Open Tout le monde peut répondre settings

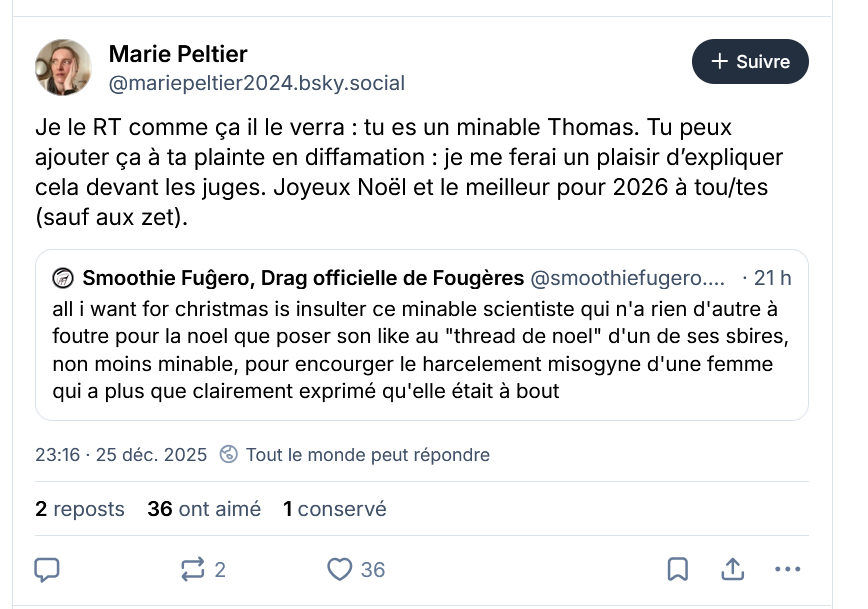(367, 455)
